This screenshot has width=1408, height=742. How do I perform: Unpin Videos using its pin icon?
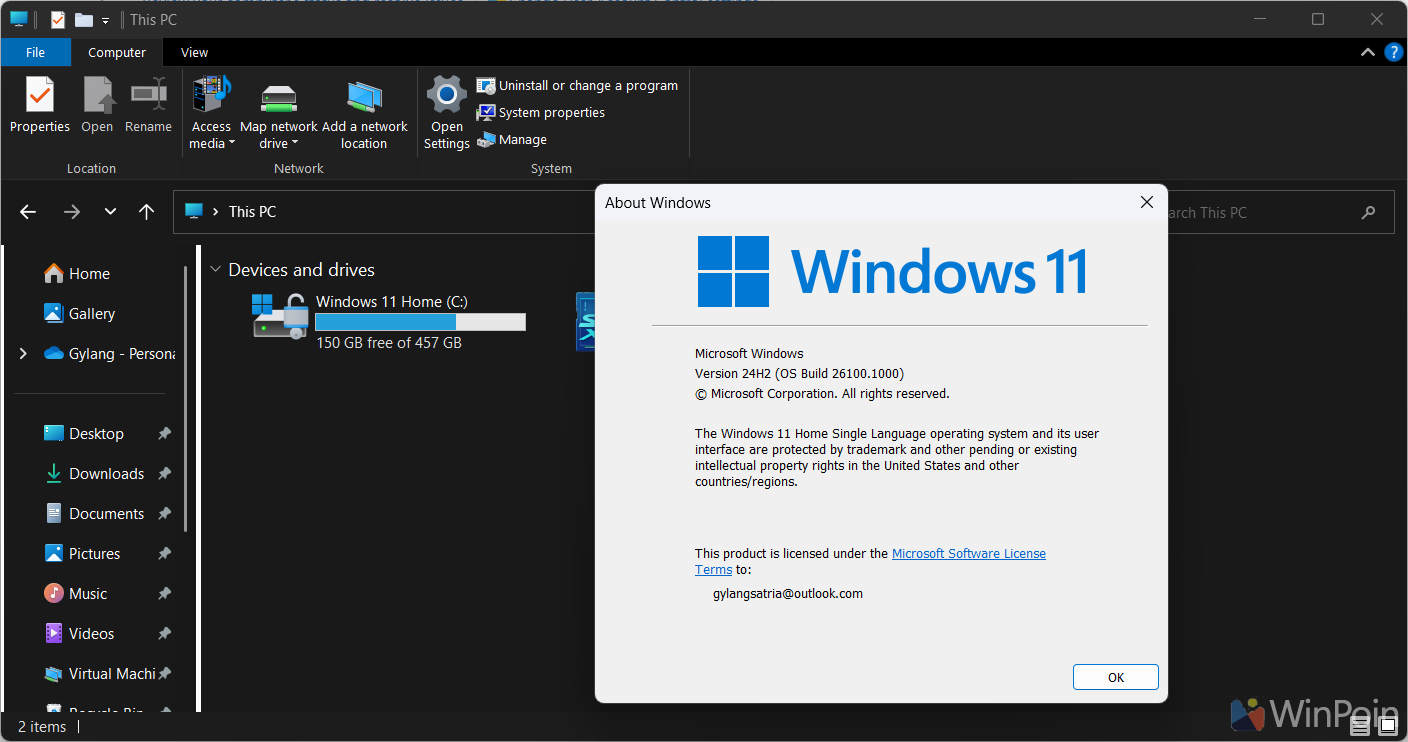pyautogui.click(x=164, y=633)
